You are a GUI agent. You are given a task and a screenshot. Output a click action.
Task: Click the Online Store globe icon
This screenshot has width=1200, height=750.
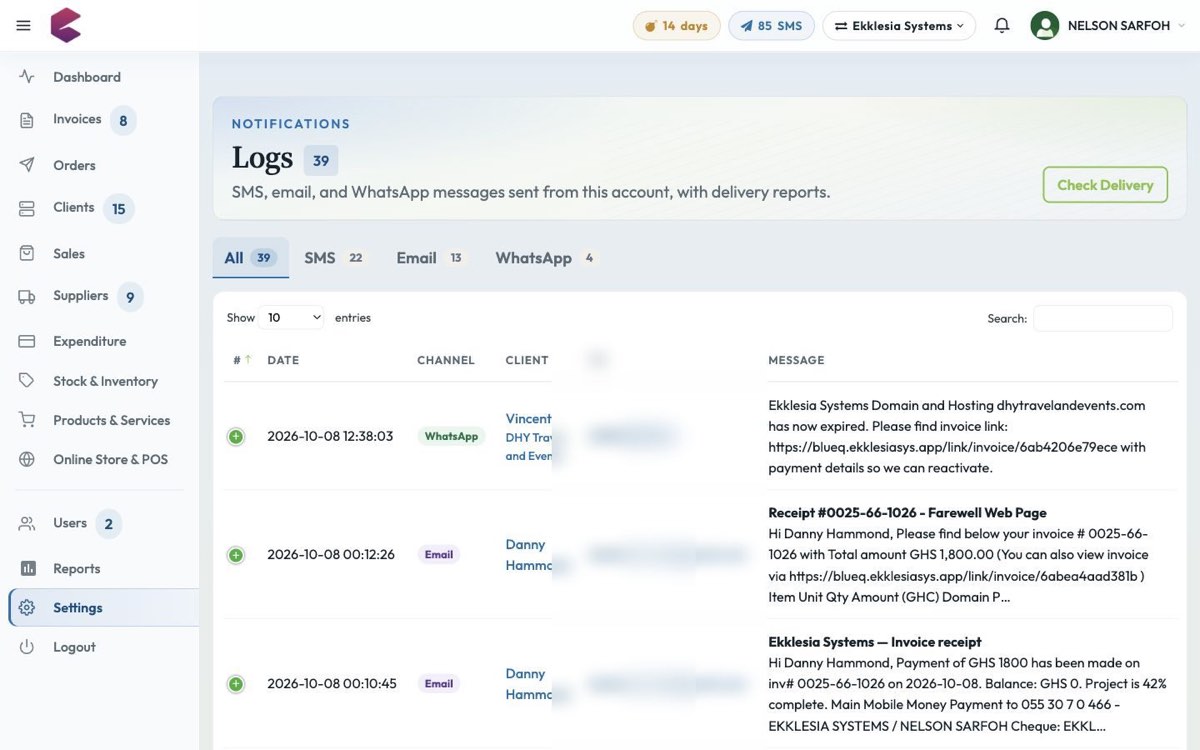[x=27, y=460]
